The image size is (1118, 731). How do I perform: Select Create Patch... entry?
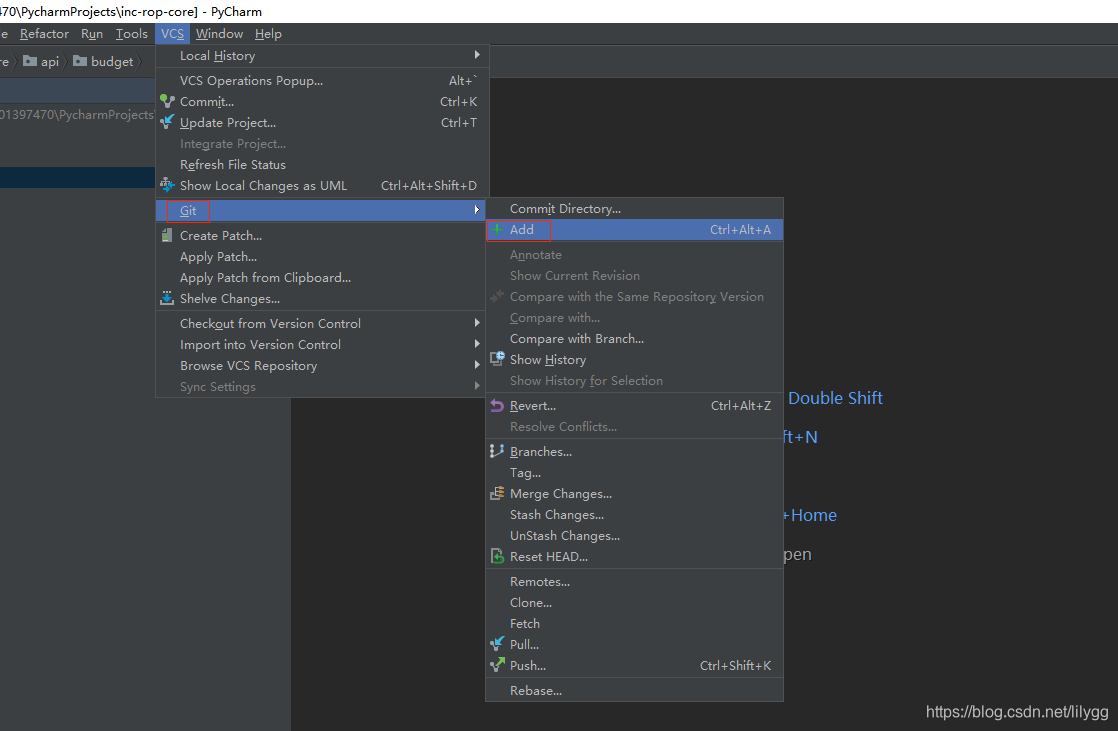pyautogui.click(x=322, y=235)
